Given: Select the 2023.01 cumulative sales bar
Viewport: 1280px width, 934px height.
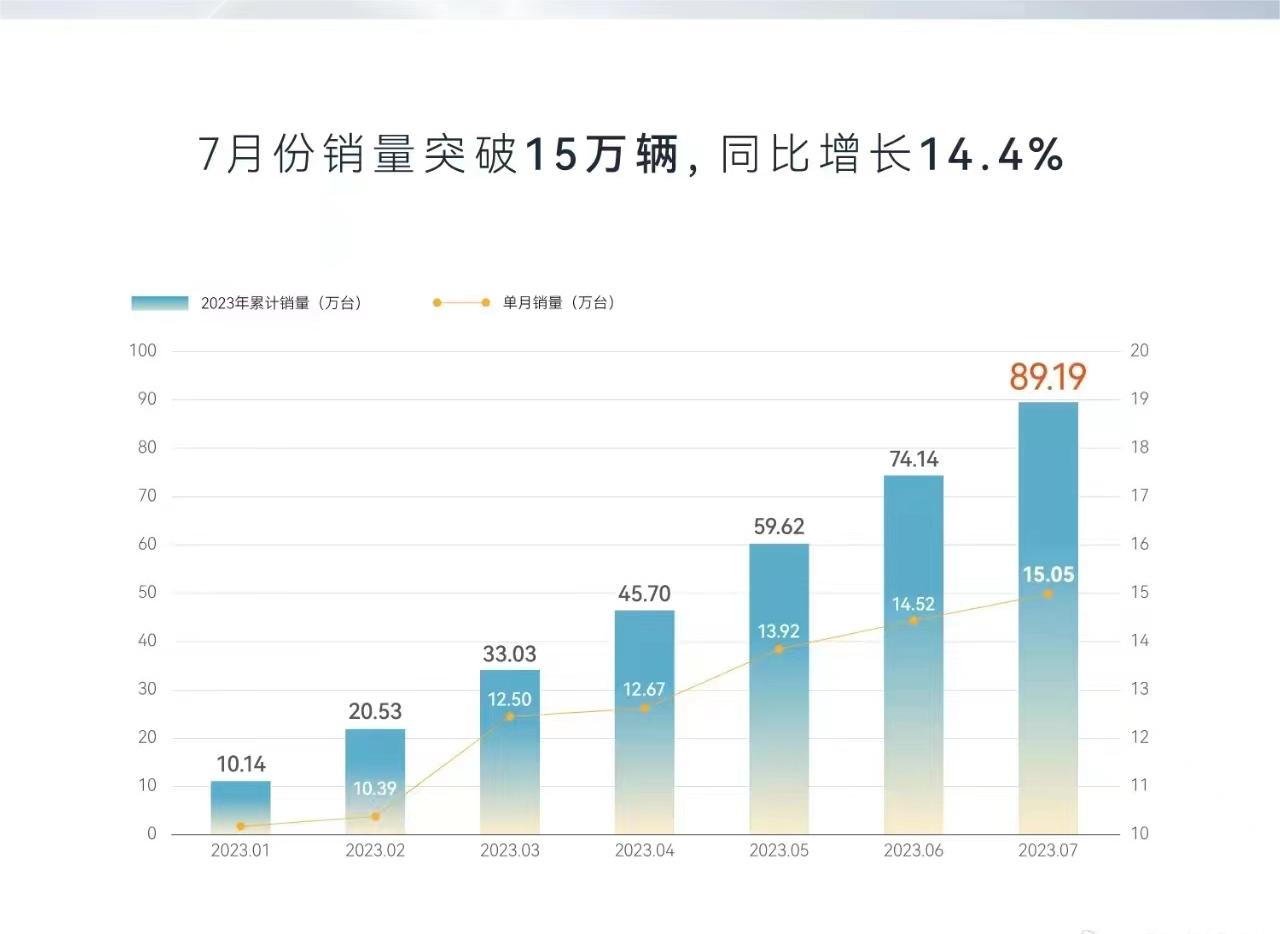Looking at the screenshot, I should pos(240,808).
